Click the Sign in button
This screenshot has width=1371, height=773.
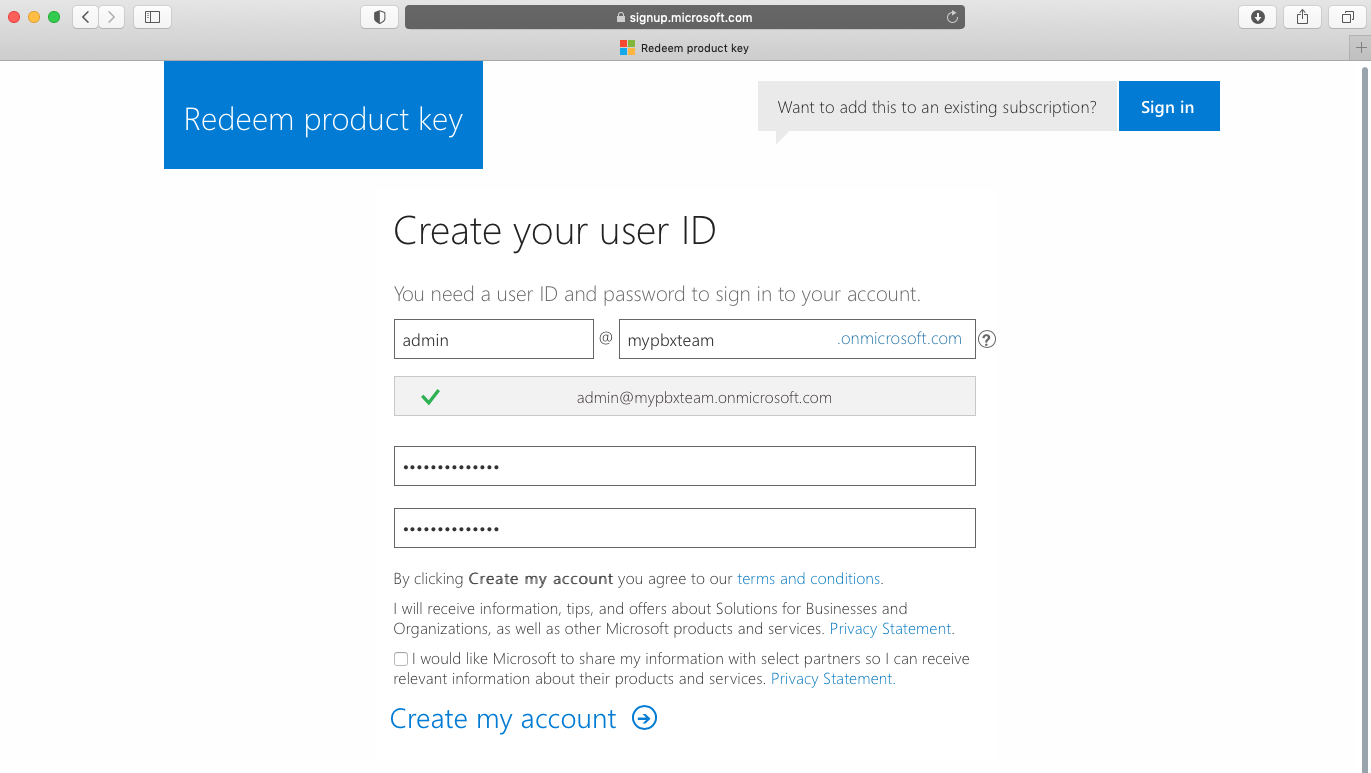[x=1168, y=106]
